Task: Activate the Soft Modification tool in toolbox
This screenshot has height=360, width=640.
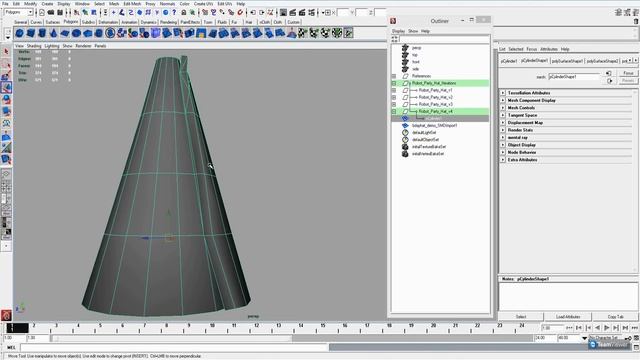Action: point(6,137)
